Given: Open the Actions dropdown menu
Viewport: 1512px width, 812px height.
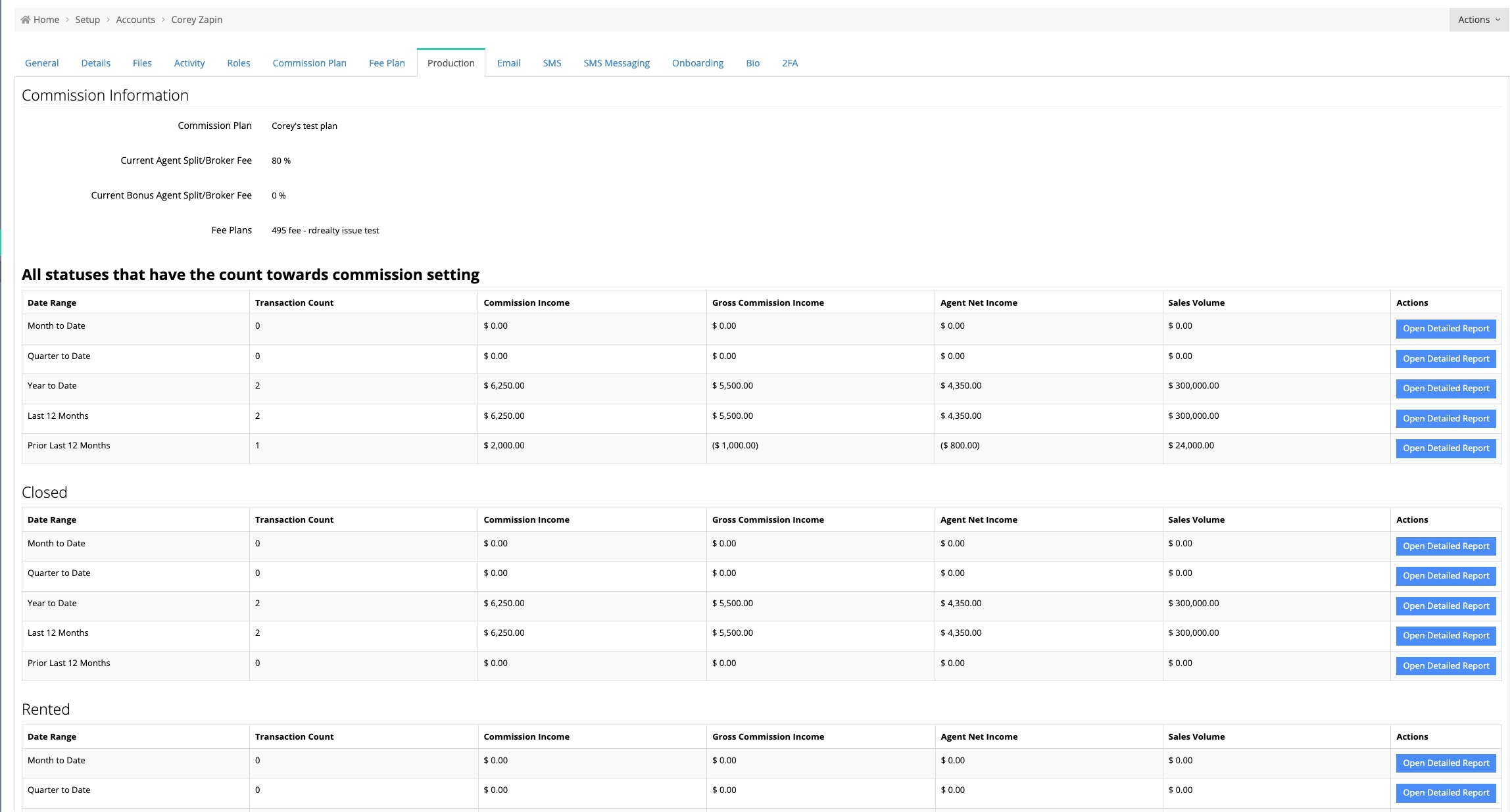Looking at the screenshot, I should tap(1478, 20).
